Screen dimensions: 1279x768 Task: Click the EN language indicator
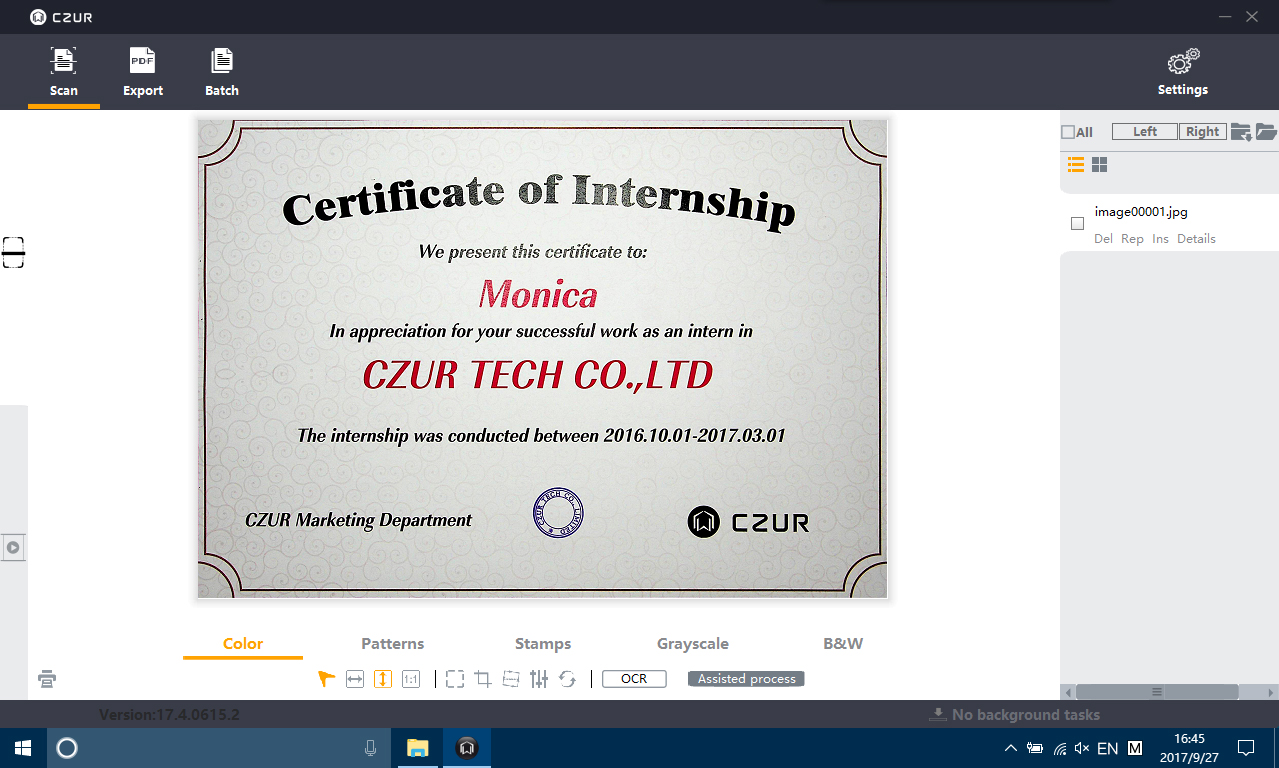[1108, 748]
